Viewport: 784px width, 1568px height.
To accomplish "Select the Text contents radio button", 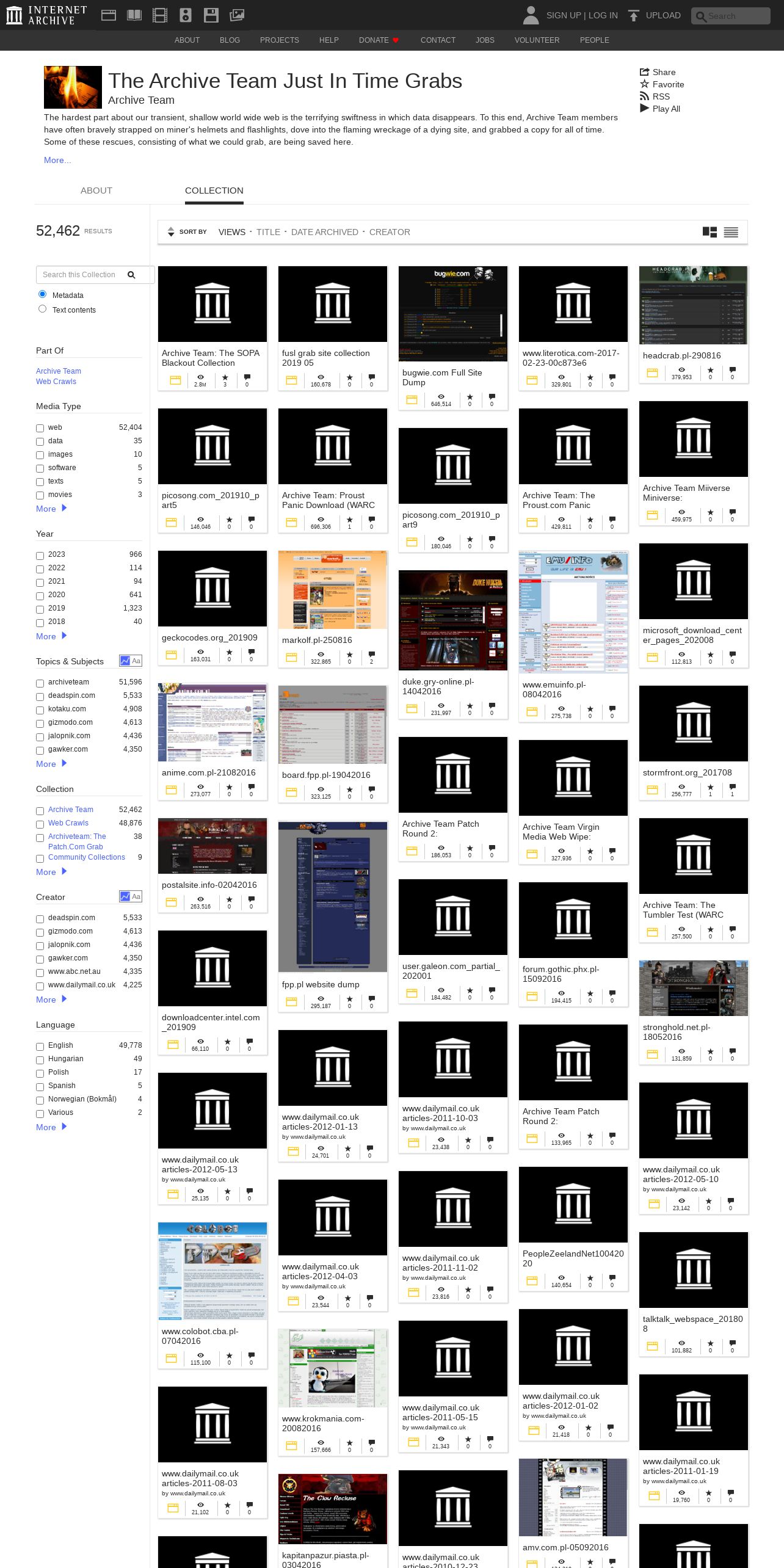I will click(x=42, y=309).
